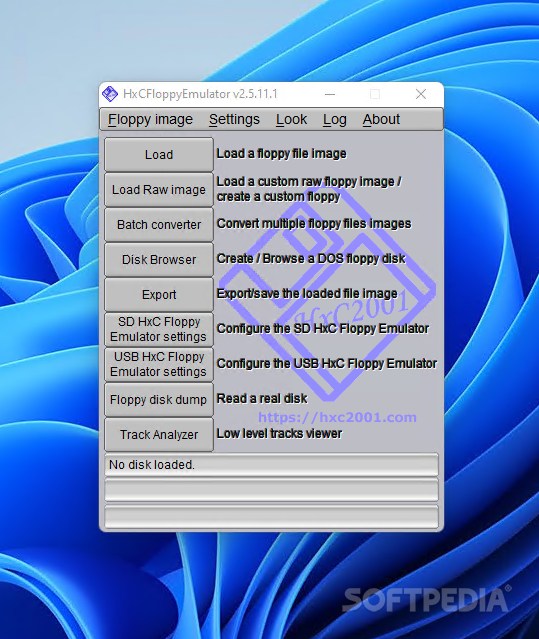Open the Log menu
The height and width of the screenshot is (639, 539).
click(334, 119)
